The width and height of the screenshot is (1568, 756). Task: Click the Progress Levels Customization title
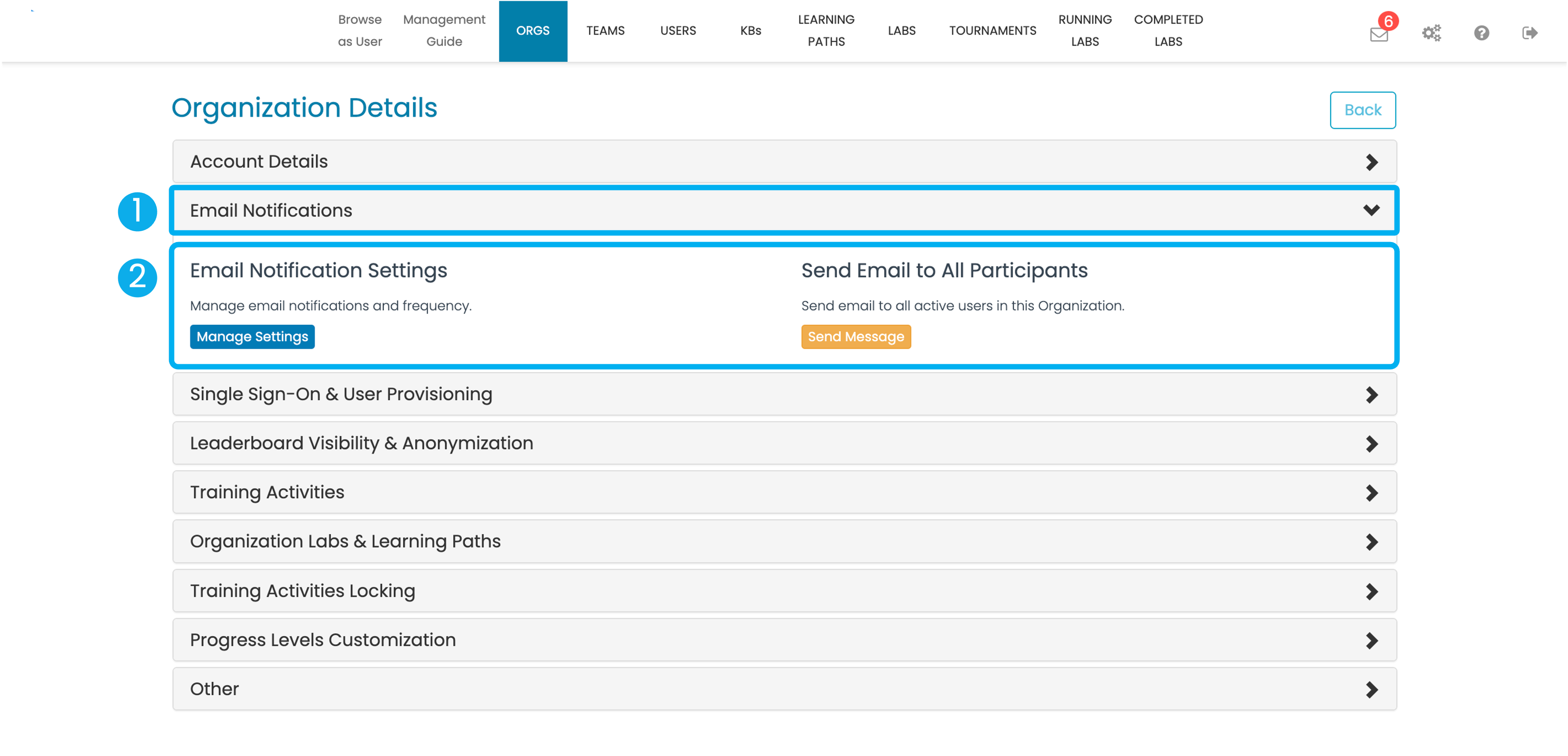[x=323, y=640]
